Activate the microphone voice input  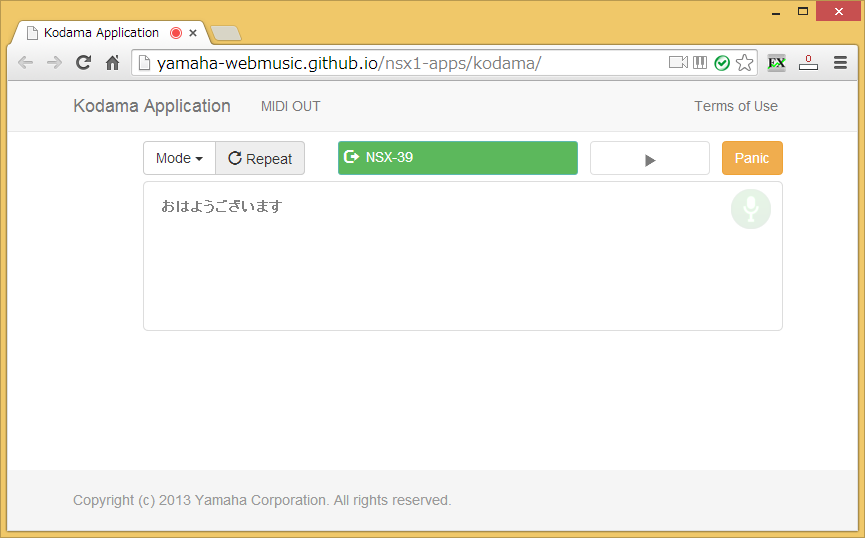750,209
